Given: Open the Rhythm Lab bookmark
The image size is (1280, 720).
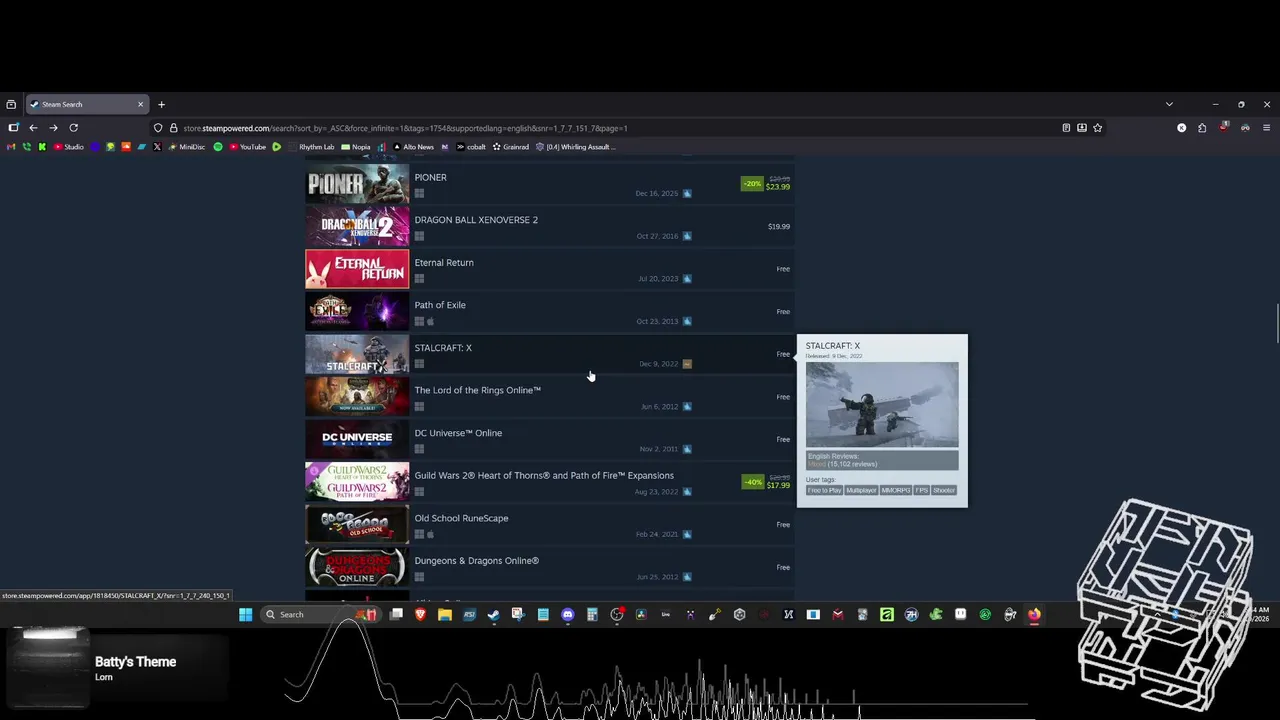Looking at the screenshot, I should pos(311,147).
